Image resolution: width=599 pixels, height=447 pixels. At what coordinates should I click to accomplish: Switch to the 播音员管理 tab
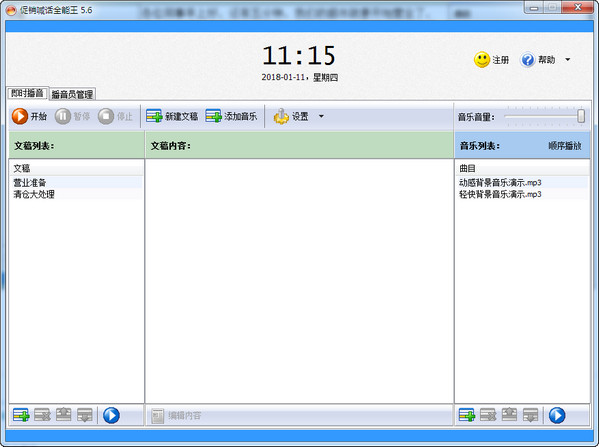click(72, 94)
